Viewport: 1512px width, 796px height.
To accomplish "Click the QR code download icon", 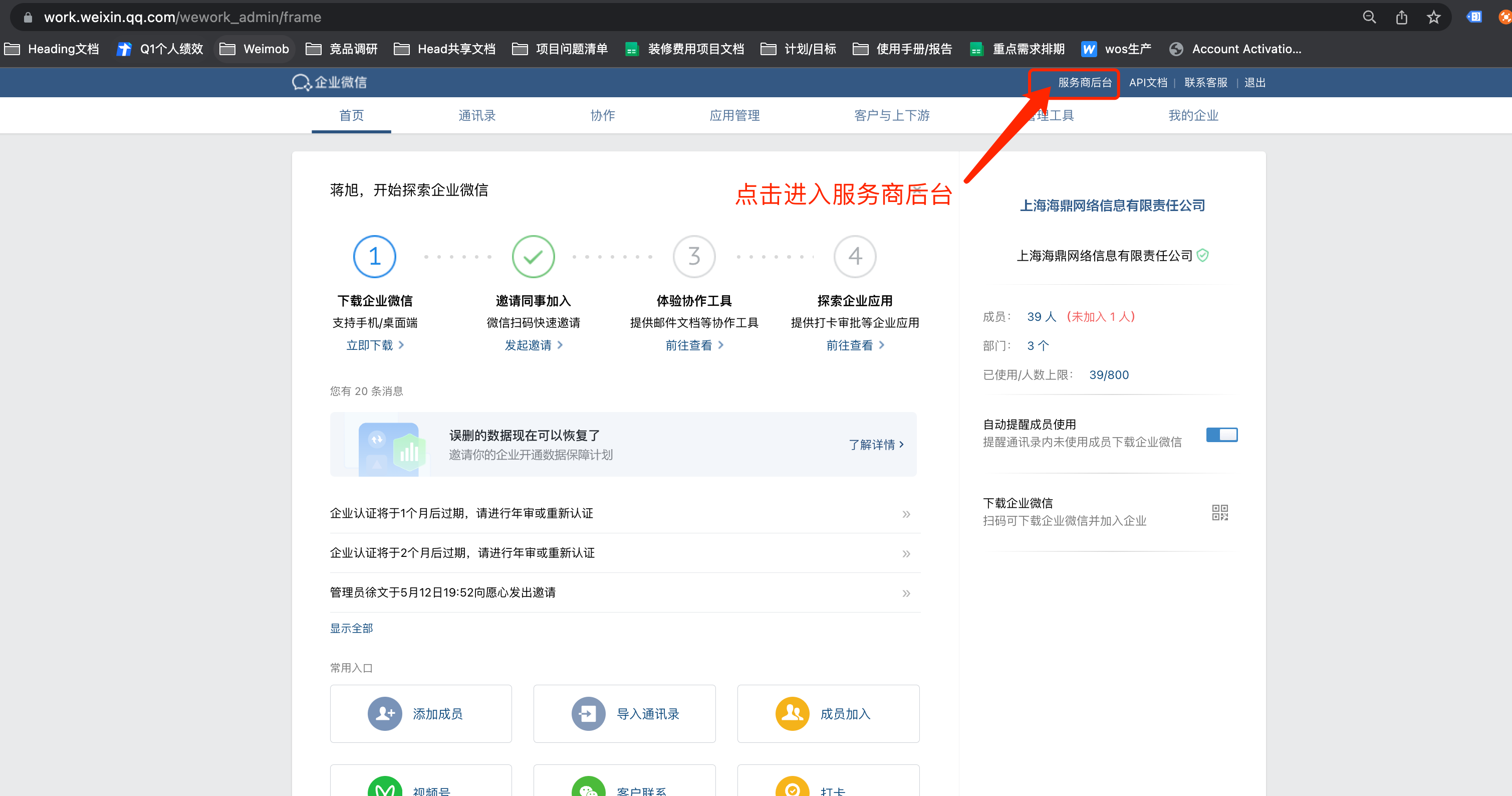I will pos(1220,512).
